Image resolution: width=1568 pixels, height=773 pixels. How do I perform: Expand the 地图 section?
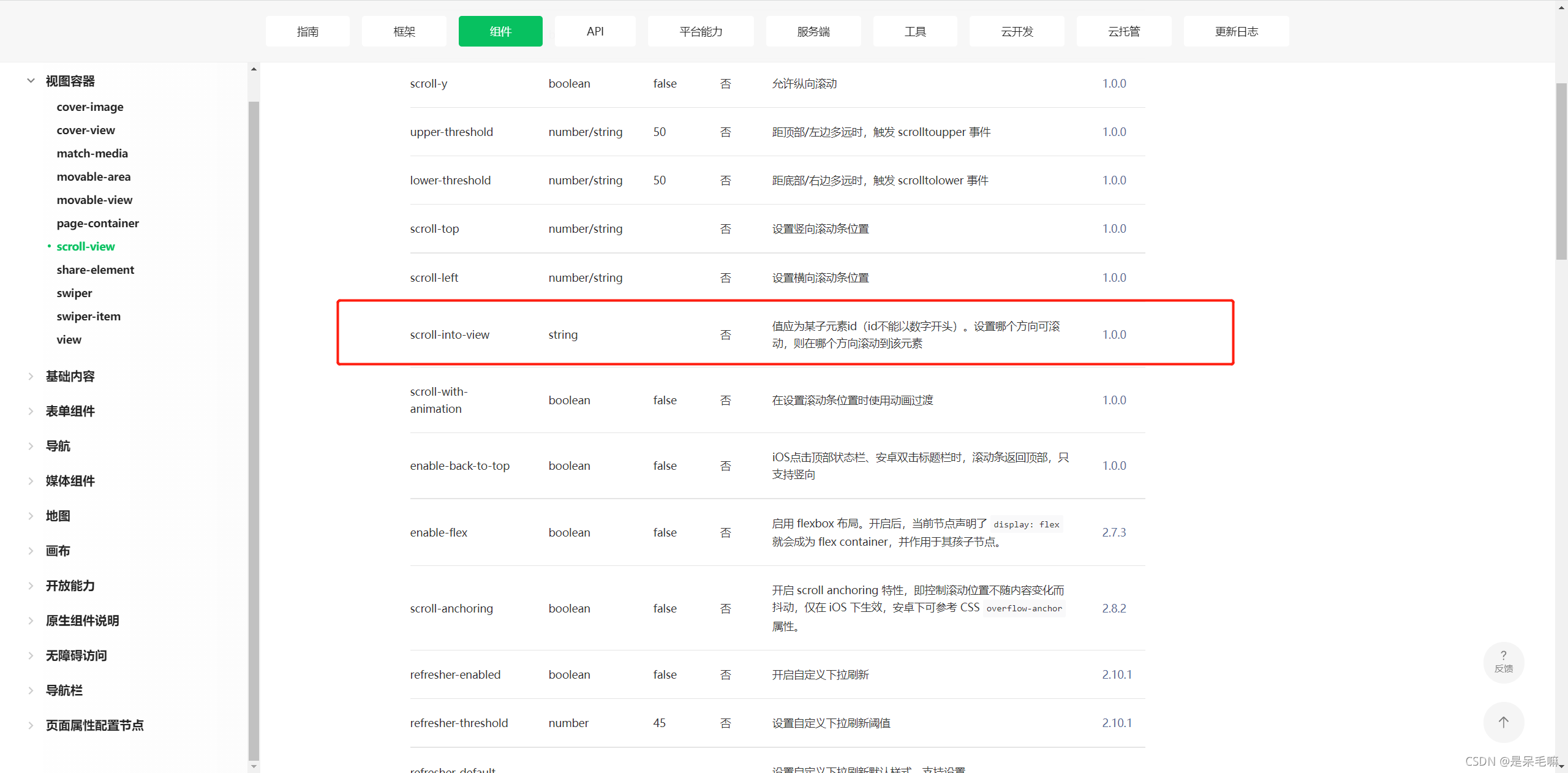pos(58,516)
